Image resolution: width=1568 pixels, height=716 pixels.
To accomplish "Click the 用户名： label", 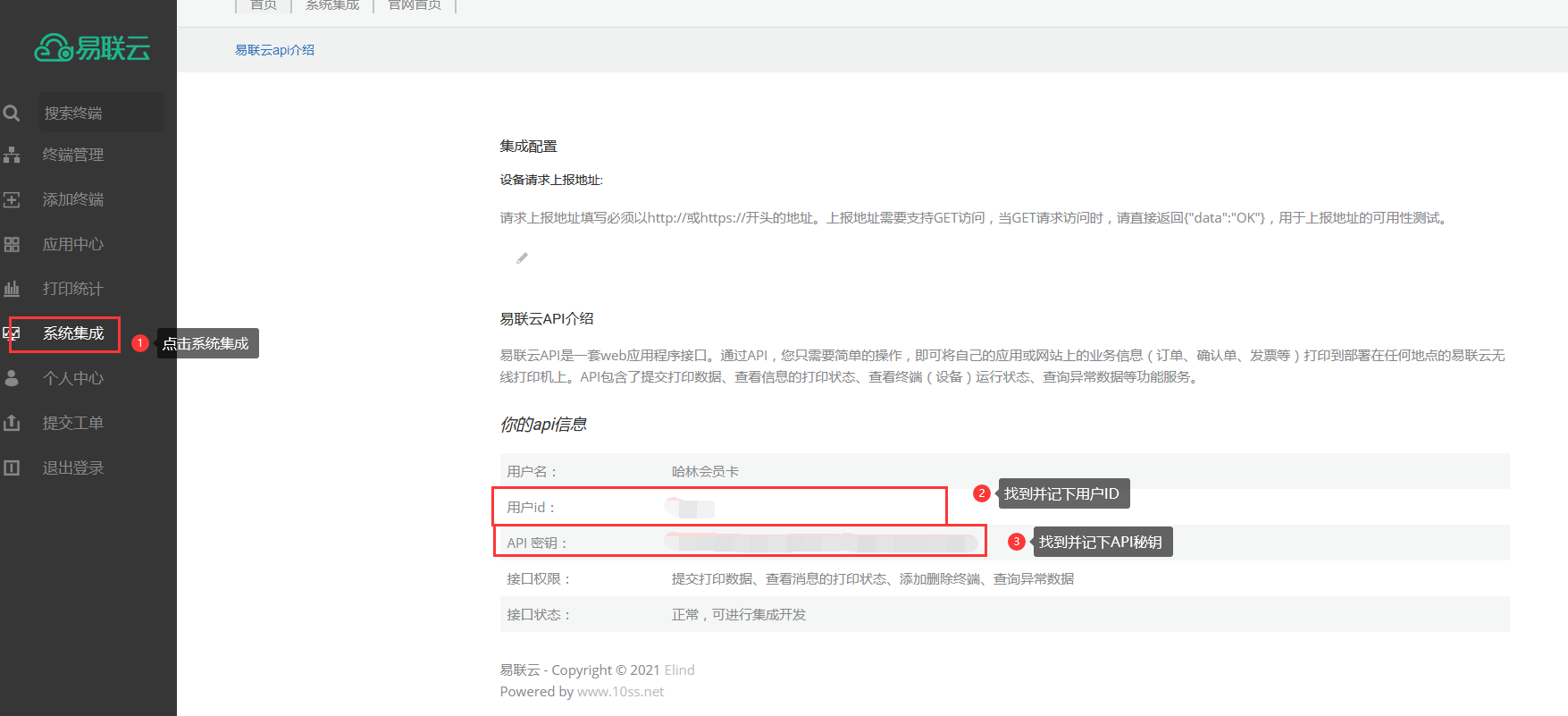I will [x=532, y=471].
